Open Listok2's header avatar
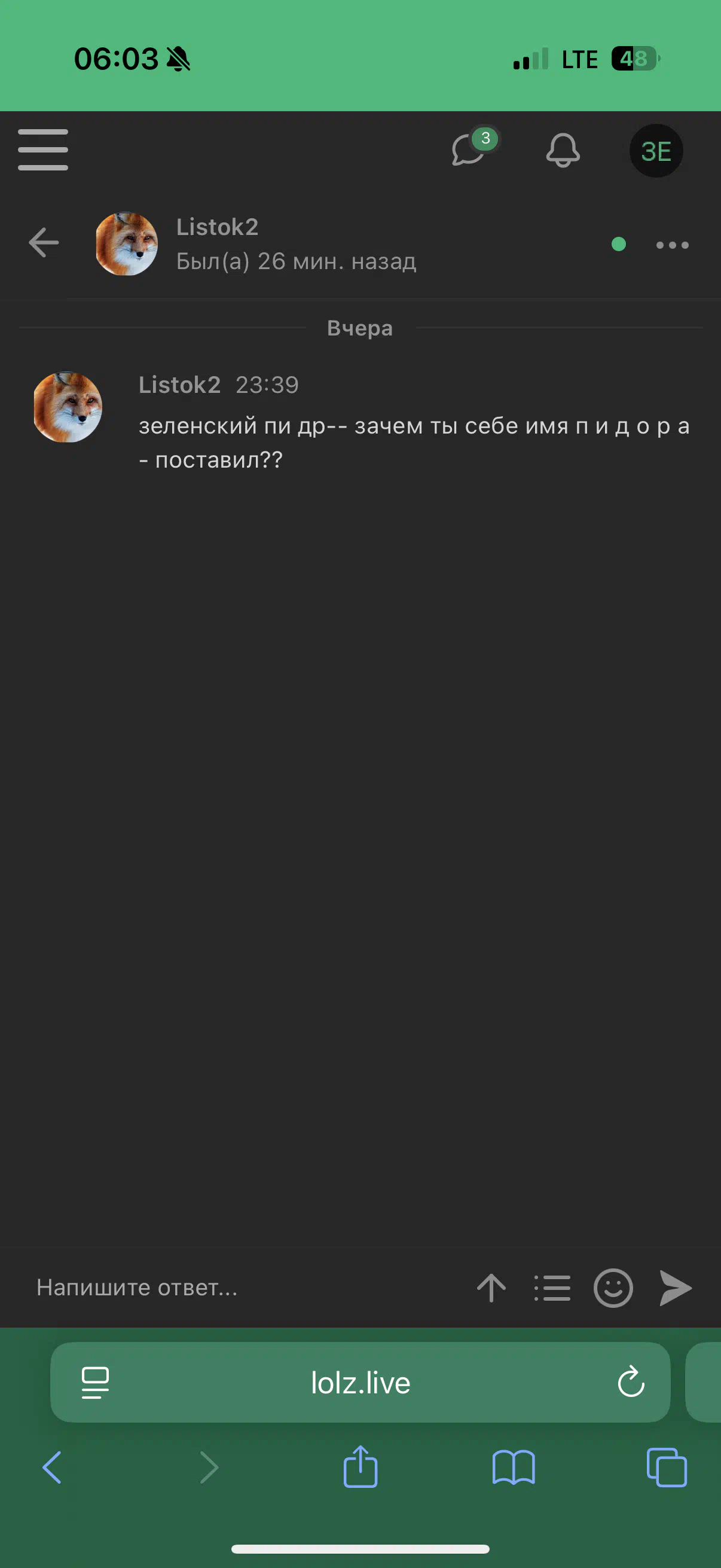Viewport: 721px width, 1568px height. [127, 243]
